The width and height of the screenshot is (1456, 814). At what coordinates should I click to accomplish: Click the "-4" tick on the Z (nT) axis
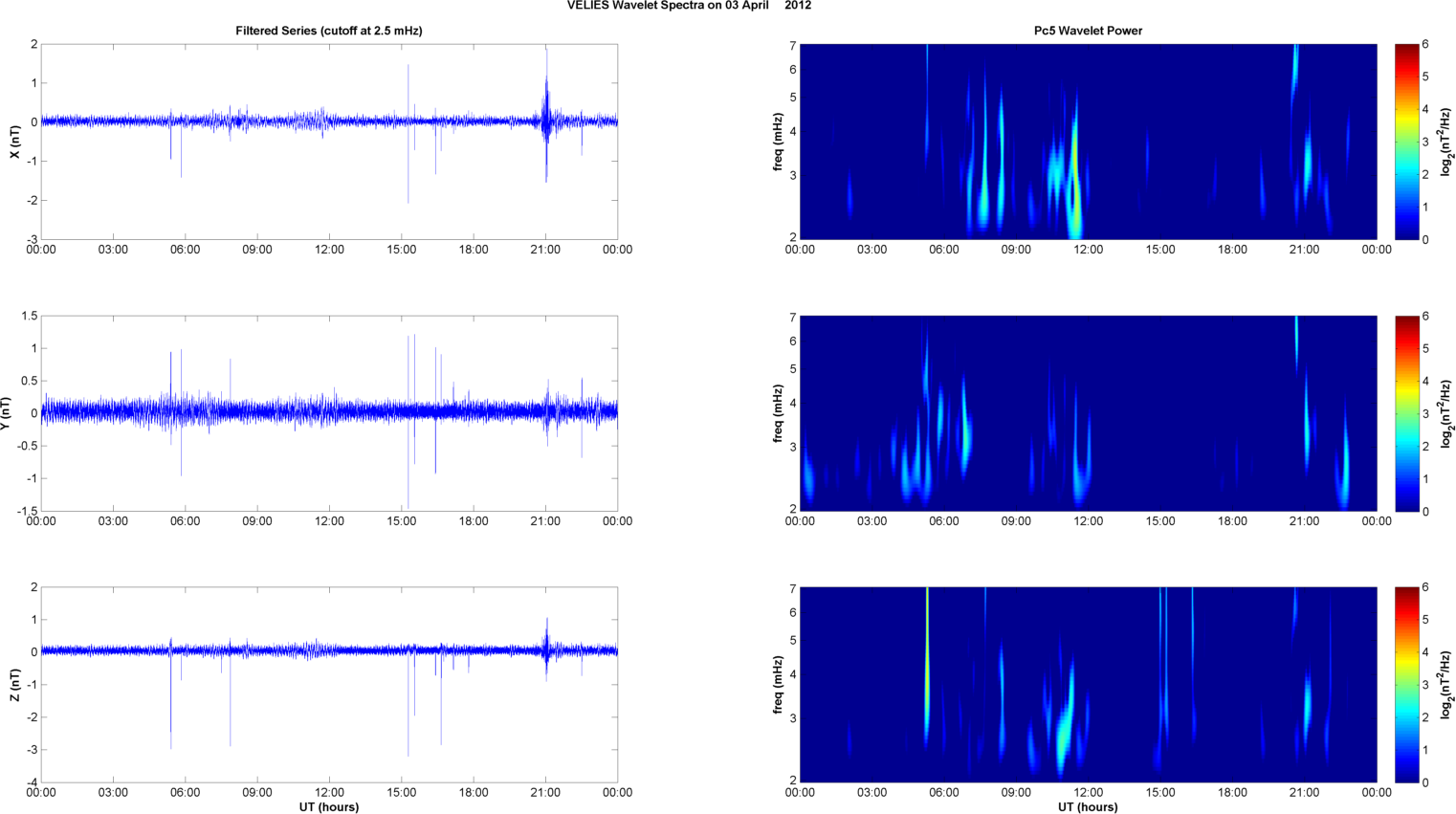(x=32, y=782)
